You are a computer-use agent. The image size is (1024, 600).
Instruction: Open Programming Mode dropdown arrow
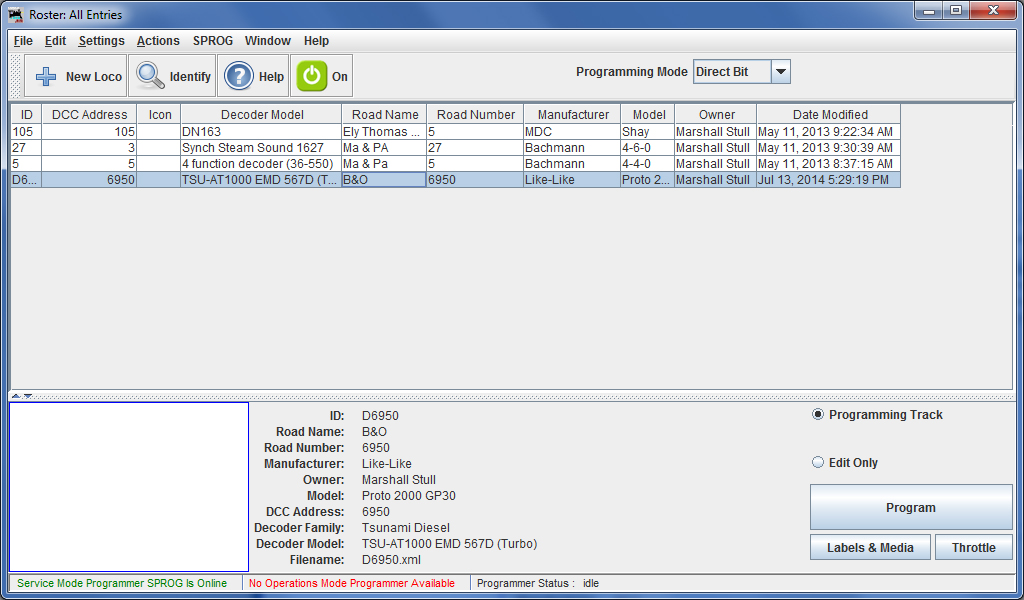pyautogui.click(x=781, y=72)
